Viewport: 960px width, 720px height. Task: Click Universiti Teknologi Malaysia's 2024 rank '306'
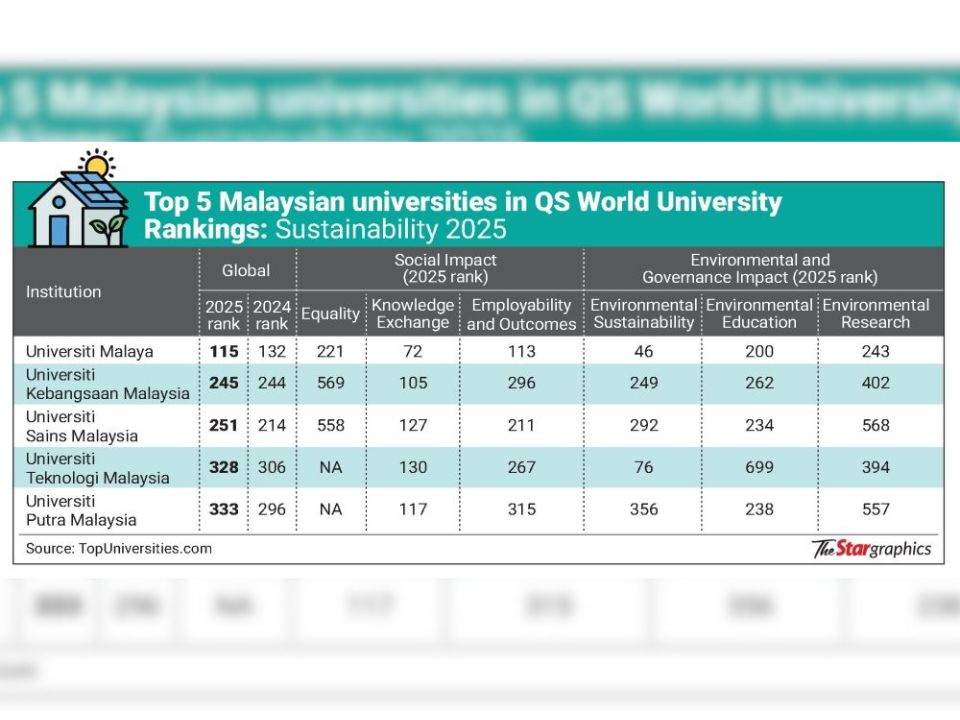272,468
